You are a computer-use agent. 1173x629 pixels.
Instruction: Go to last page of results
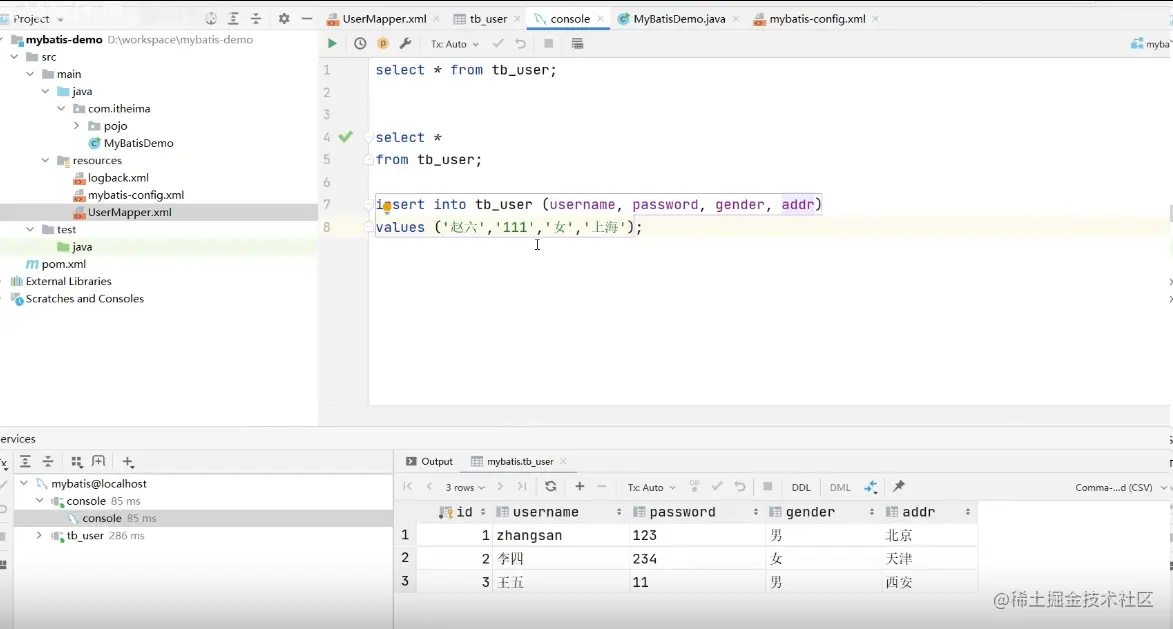522,486
